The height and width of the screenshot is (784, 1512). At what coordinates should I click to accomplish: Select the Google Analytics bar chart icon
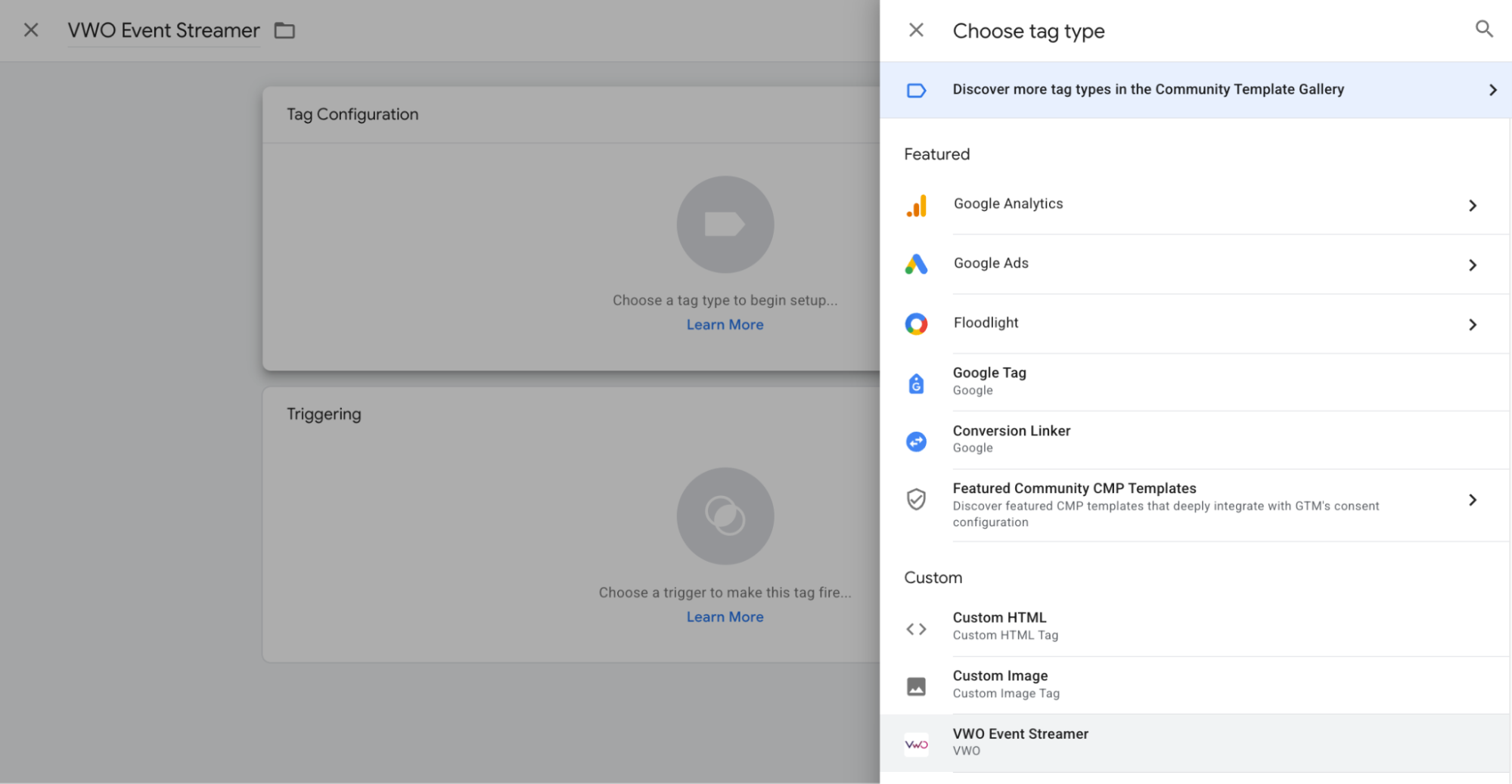[916, 206]
